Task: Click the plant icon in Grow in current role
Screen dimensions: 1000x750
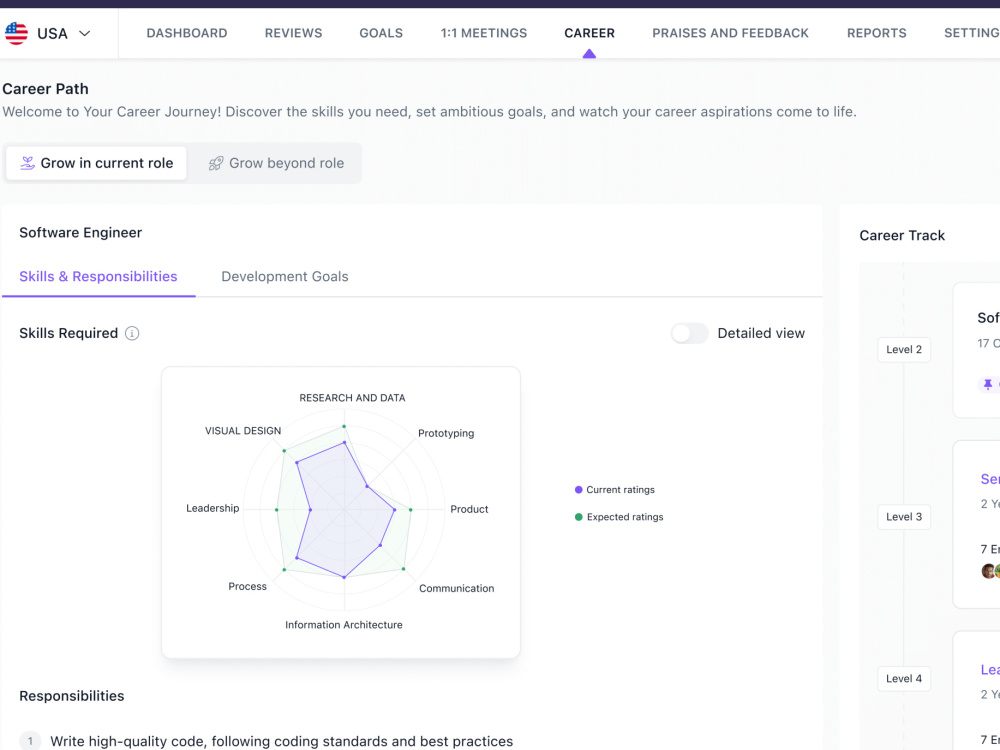Action: (27, 163)
